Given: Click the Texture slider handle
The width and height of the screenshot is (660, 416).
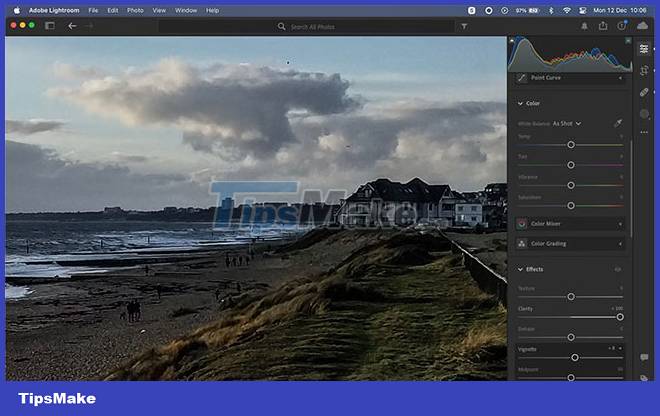Looking at the screenshot, I should (571, 297).
